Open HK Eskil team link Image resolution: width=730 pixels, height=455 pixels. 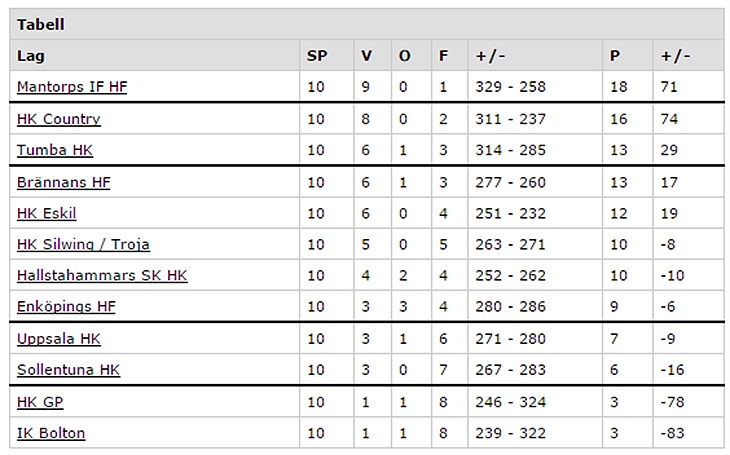(x=47, y=213)
